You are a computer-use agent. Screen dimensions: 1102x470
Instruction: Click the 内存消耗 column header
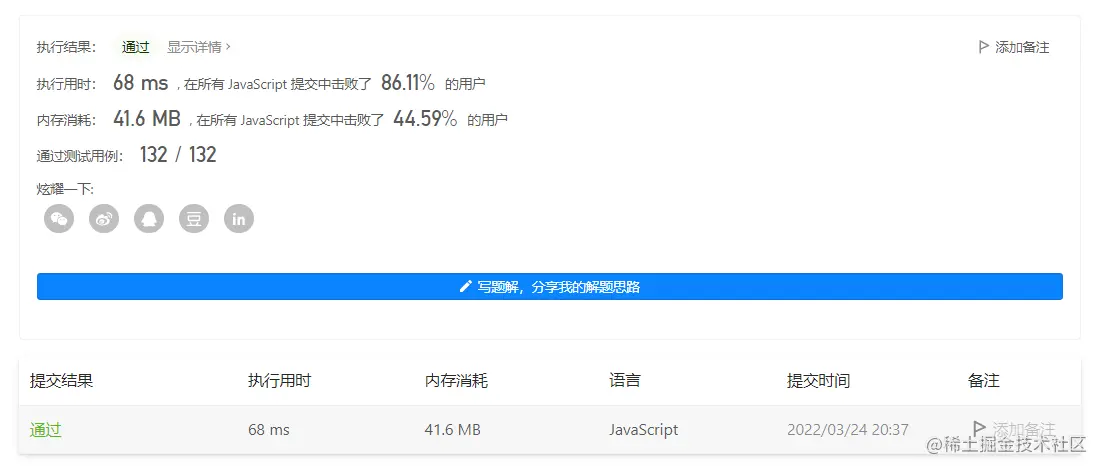tap(456, 381)
